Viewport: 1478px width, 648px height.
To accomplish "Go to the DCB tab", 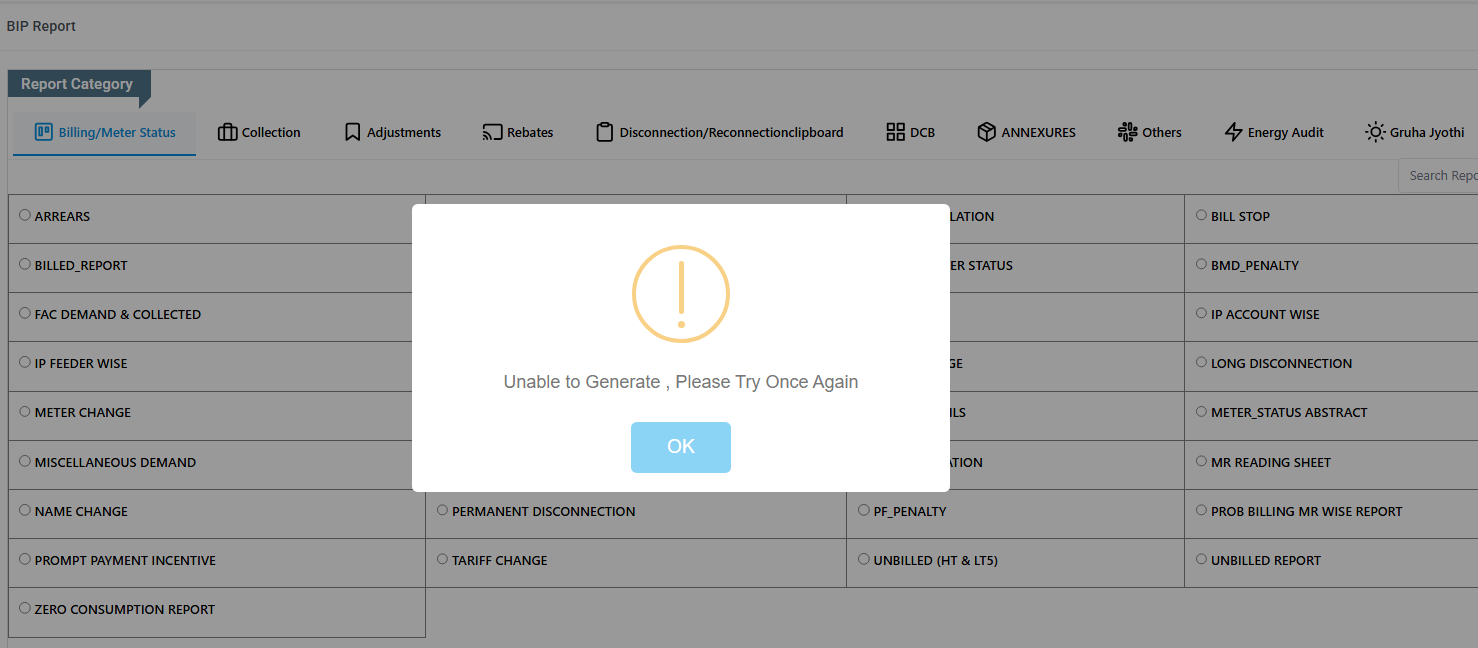I will click(910, 132).
